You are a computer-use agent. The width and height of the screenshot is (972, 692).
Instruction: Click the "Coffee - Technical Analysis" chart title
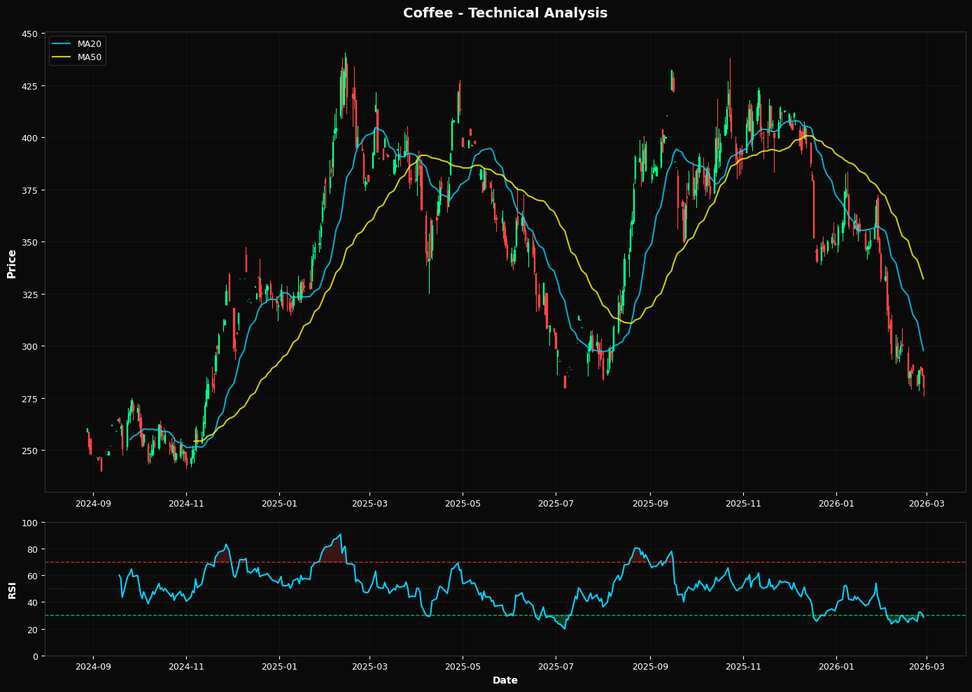coord(505,13)
